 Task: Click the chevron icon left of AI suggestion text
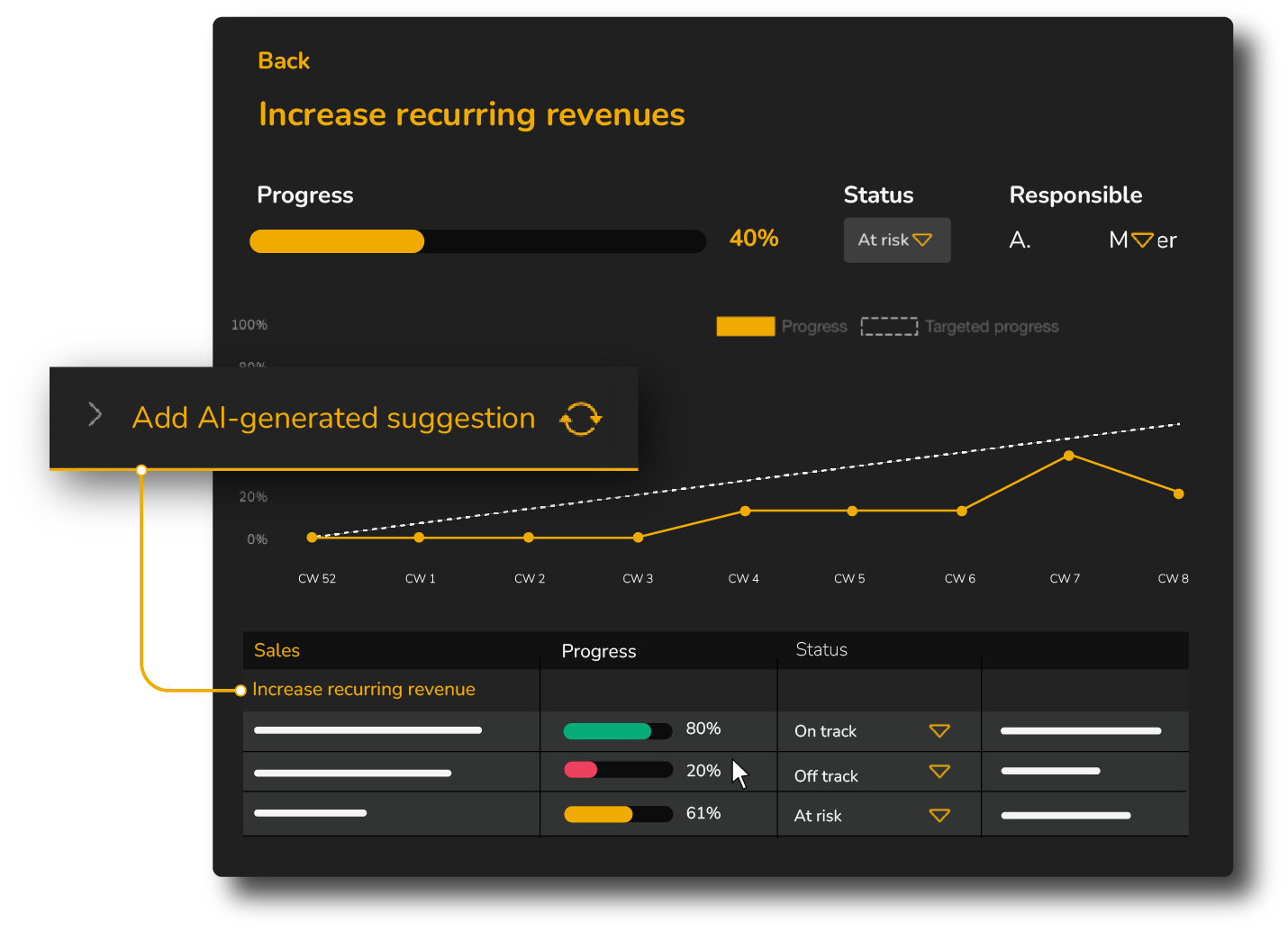coord(94,414)
